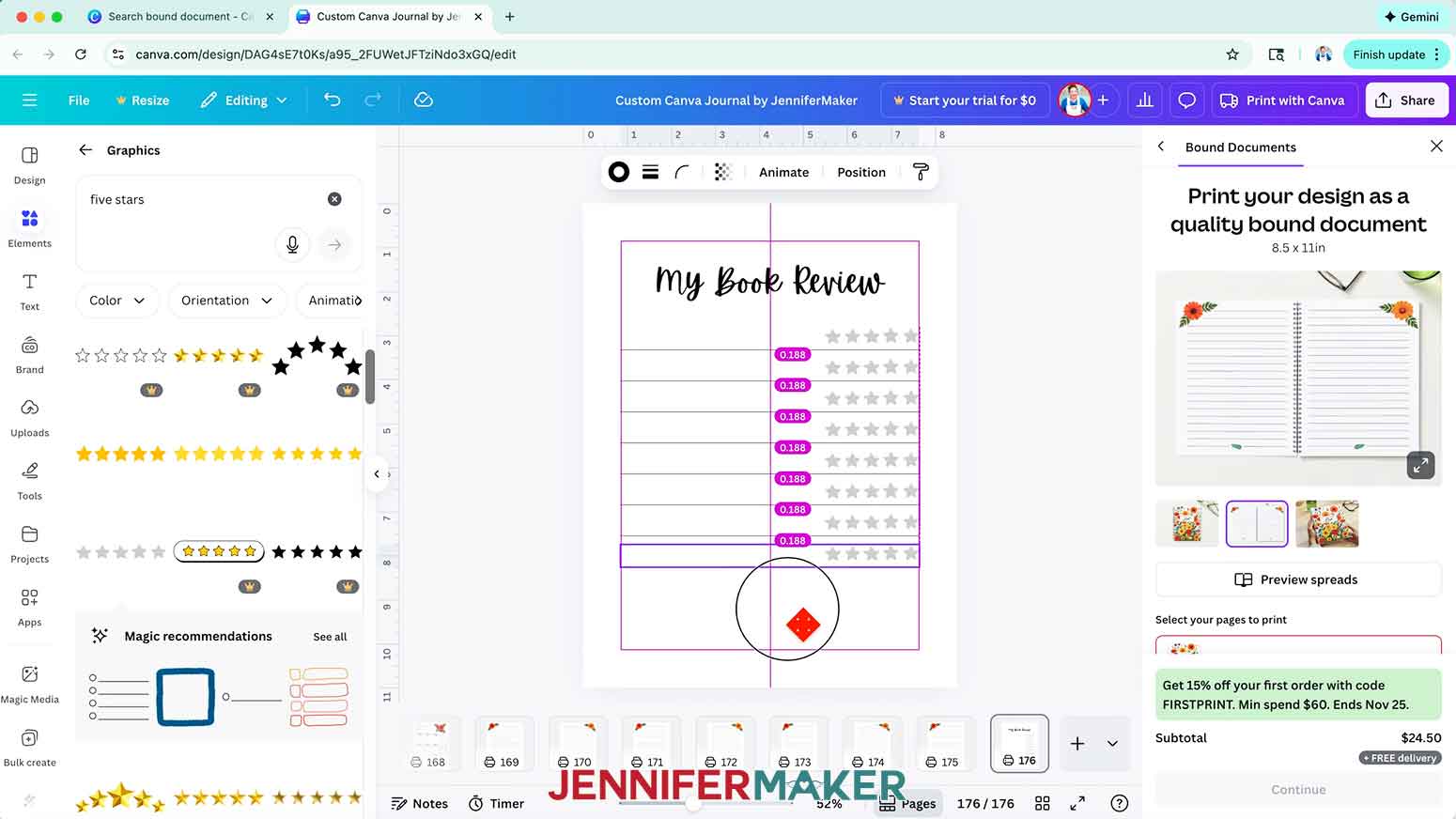Open the Apps panel

click(29, 607)
